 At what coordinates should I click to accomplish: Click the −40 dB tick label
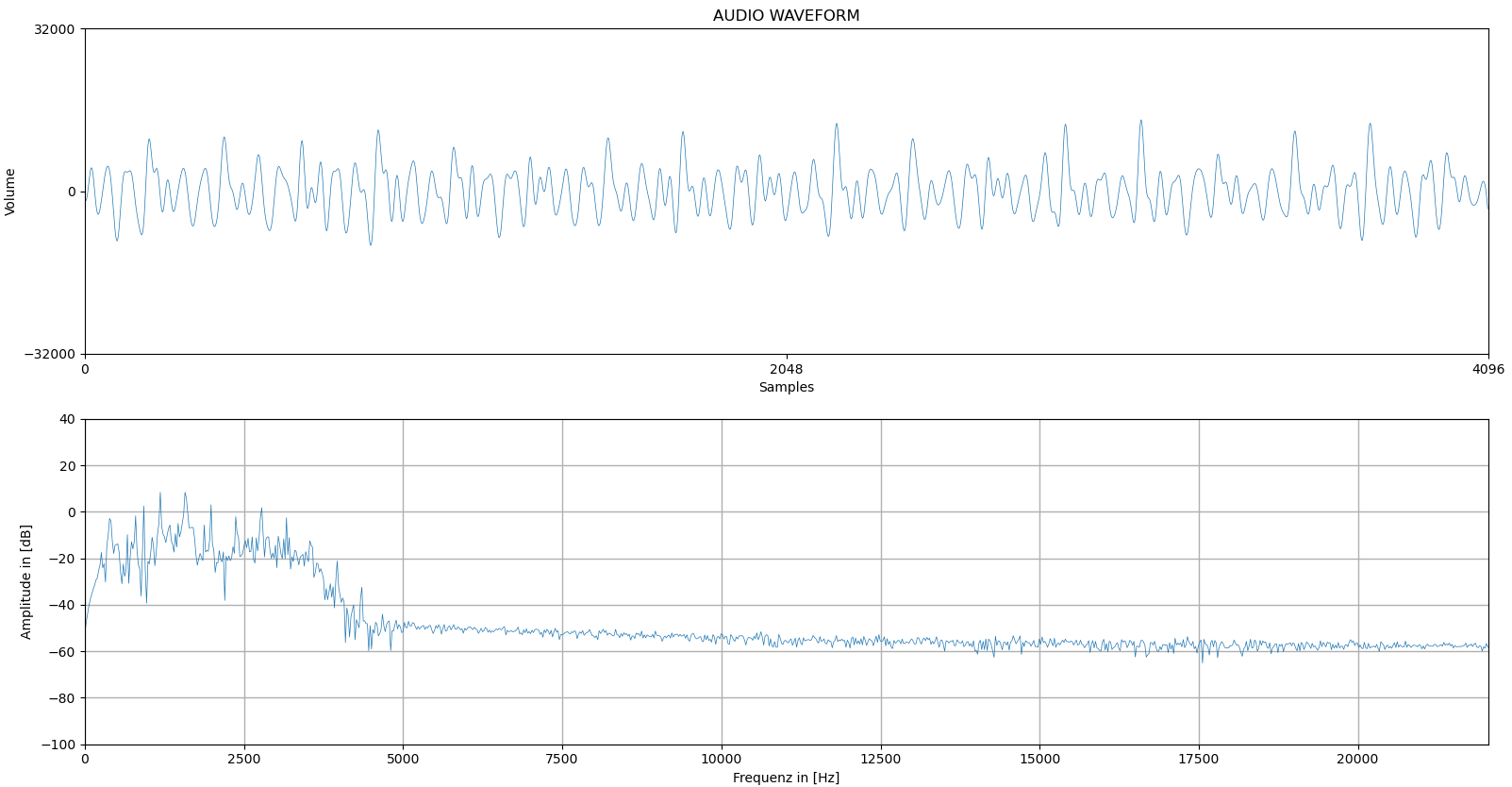(63, 605)
